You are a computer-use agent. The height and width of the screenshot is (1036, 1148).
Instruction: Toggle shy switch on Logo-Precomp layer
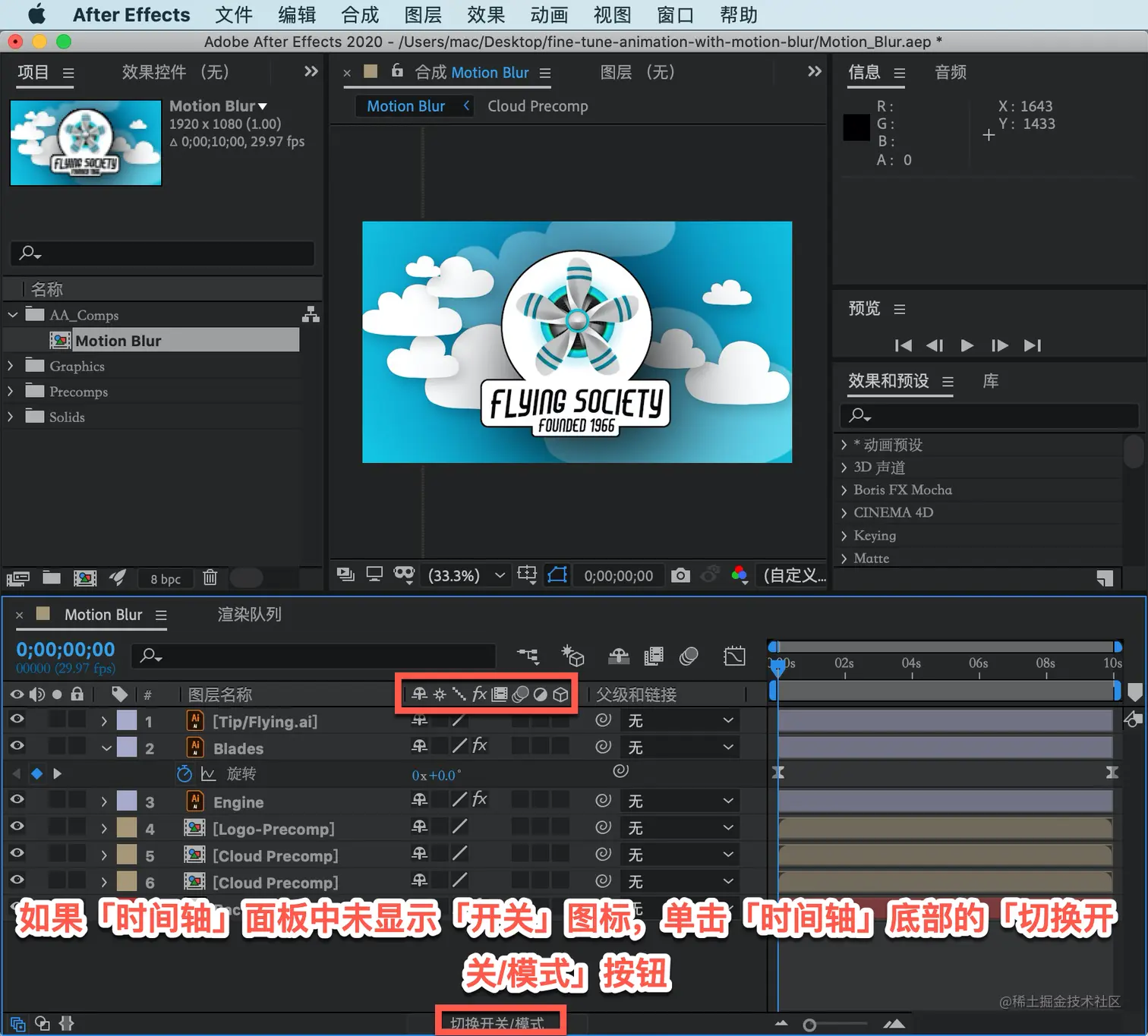coord(419,827)
